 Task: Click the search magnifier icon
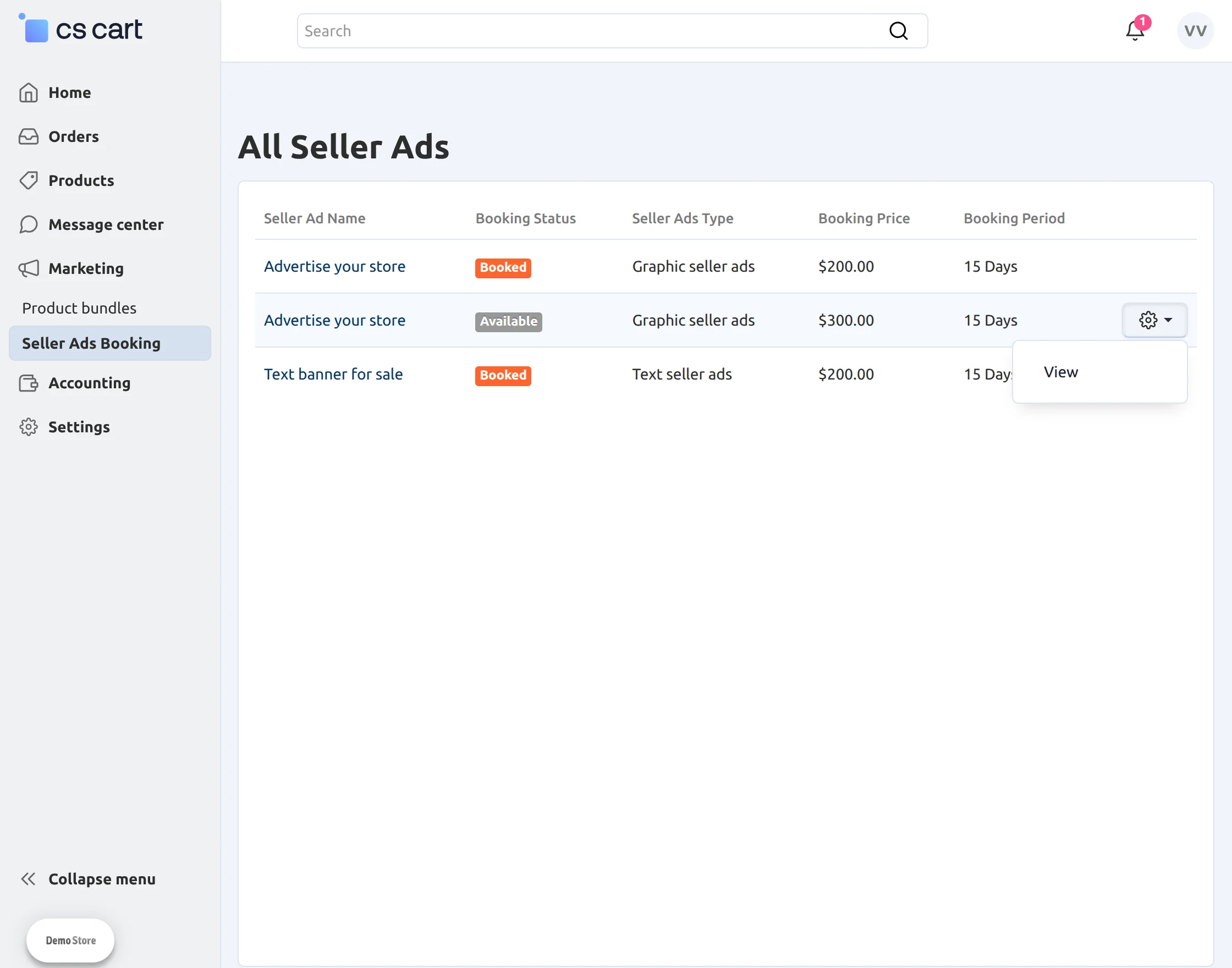tap(898, 31)
